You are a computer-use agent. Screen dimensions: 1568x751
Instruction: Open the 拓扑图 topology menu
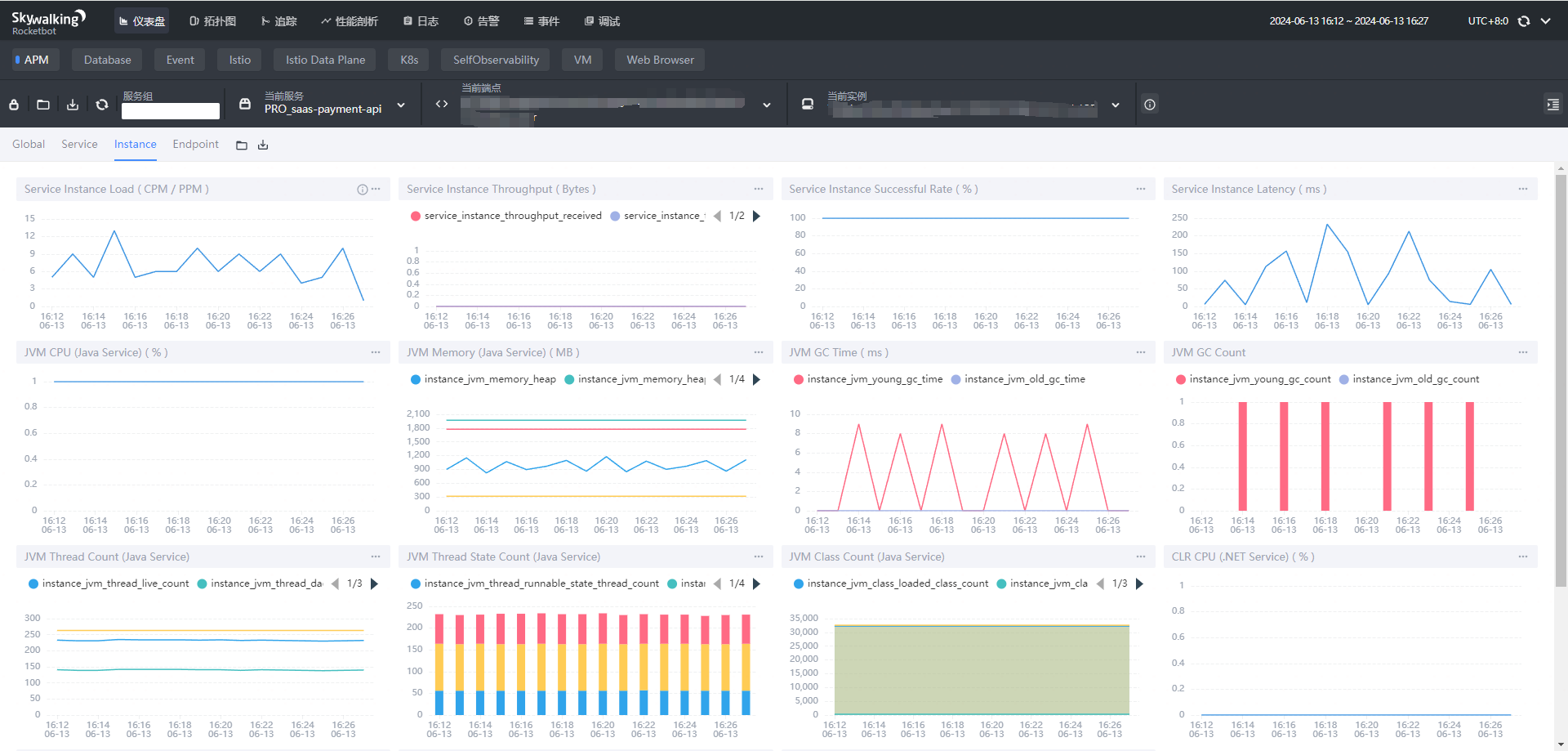(212, 21)
